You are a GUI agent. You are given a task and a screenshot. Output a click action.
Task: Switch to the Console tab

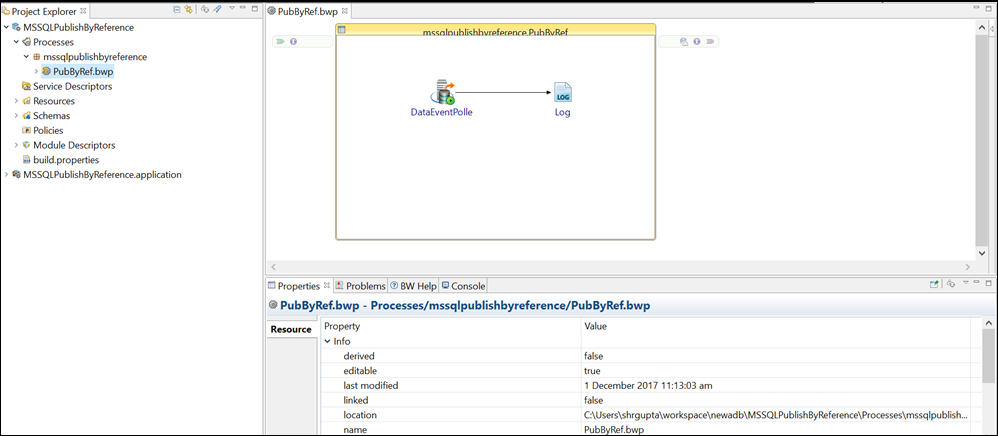[x=463, y=286]
